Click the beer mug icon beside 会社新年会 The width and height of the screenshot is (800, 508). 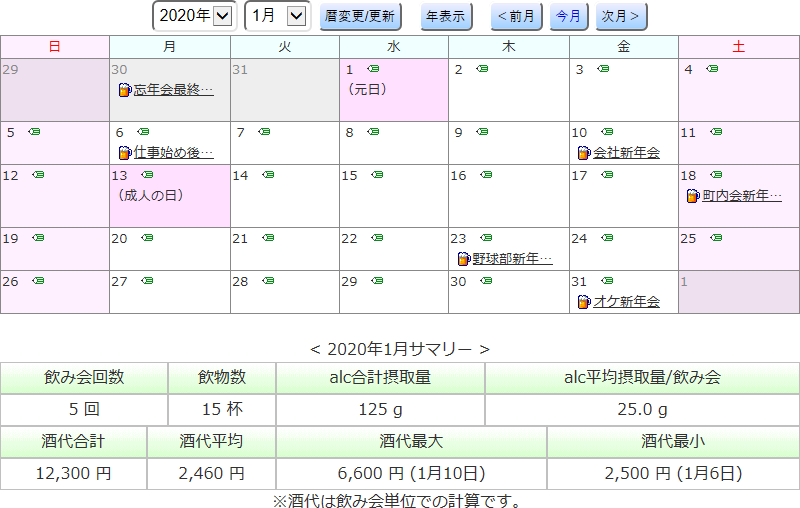click(584, 153)
